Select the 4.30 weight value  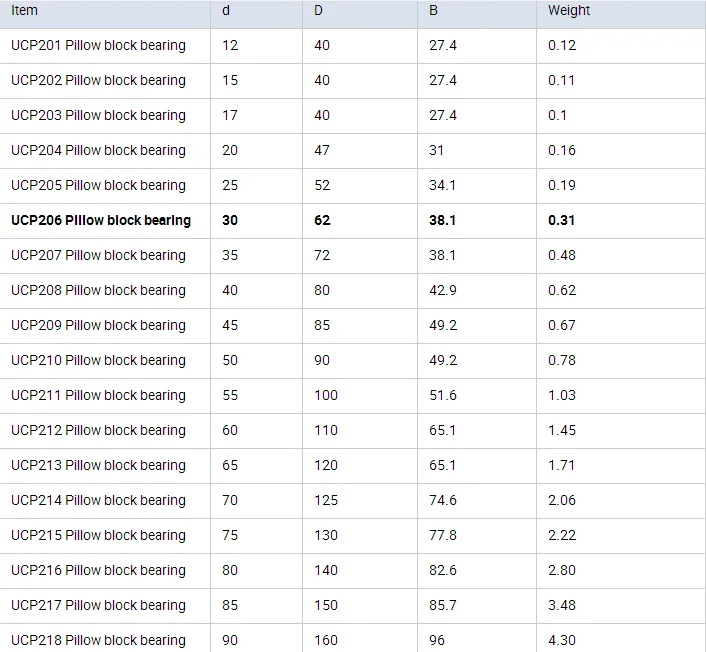pos(562,640)
